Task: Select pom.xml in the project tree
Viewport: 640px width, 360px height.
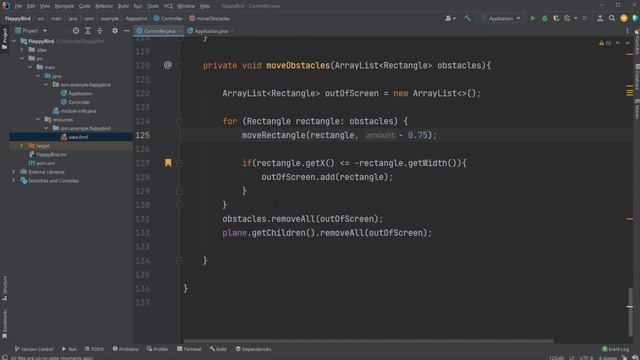Action: coord(42,163)
